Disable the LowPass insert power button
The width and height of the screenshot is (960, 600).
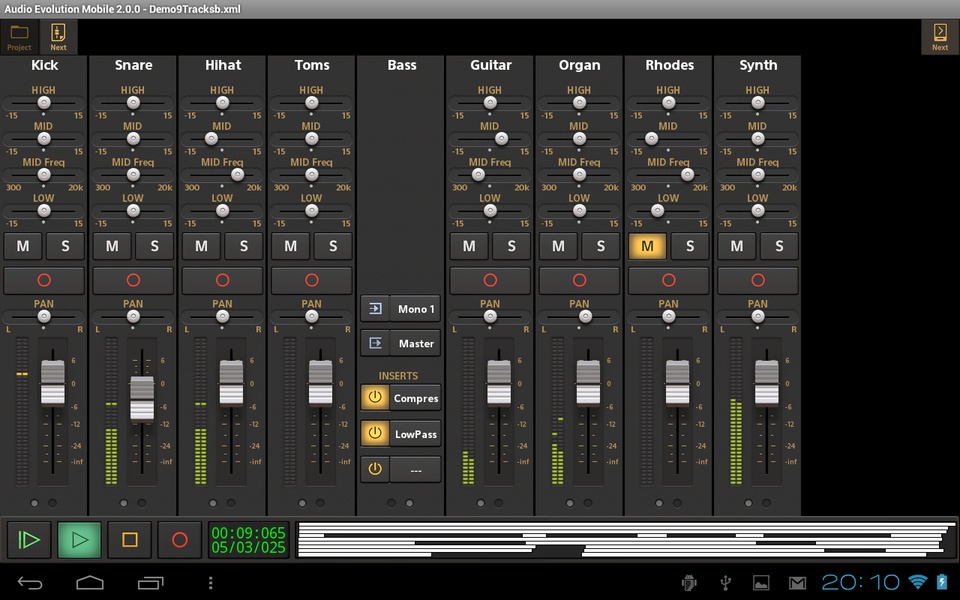pyautogui.click(x=375, y=434)
